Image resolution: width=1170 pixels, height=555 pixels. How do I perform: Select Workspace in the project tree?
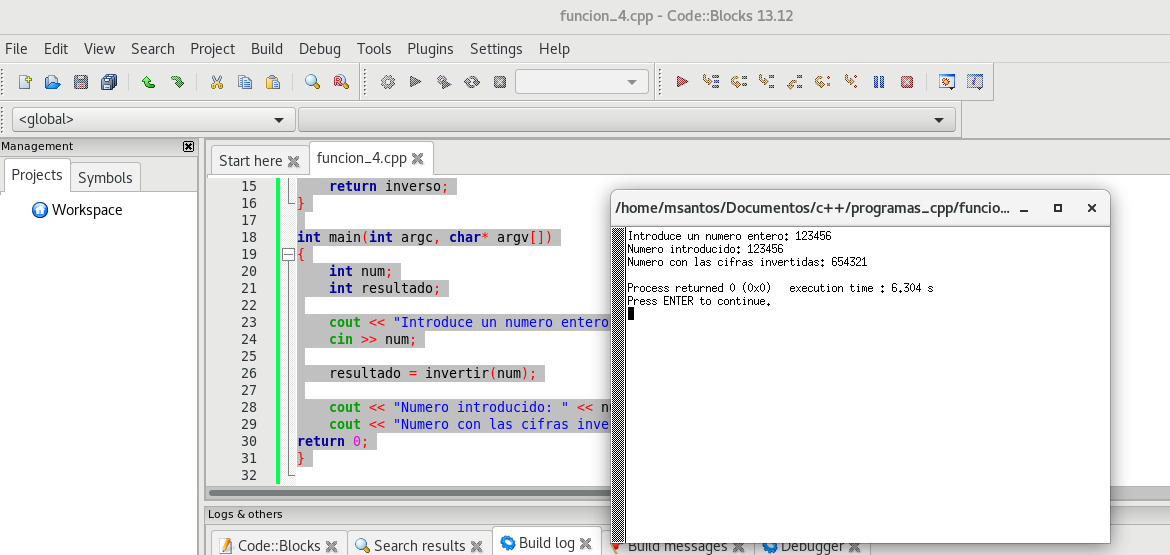pyautogui.click(x=86, y=210)
